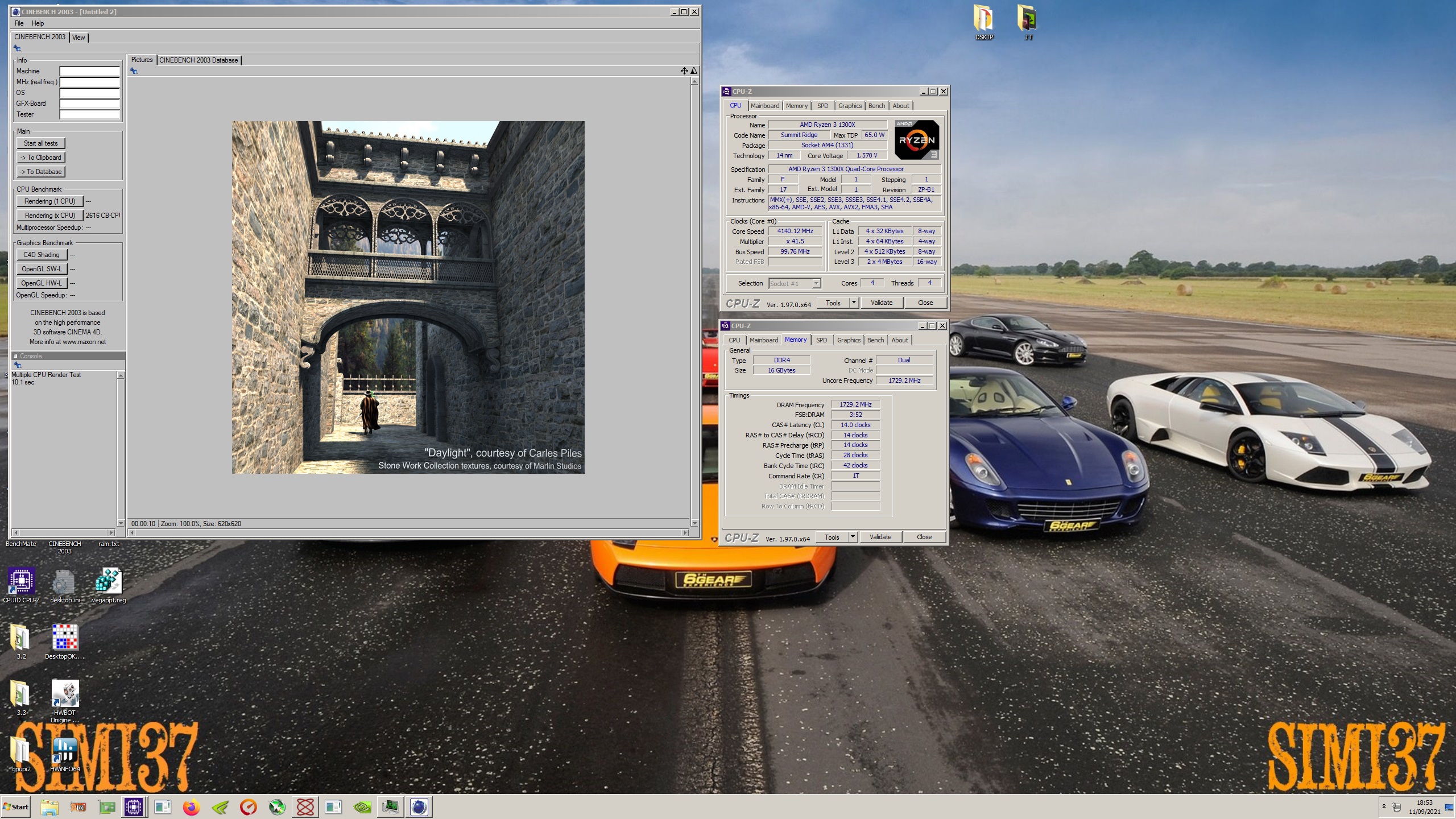Screen dimensions: 1456x819
Task: Click the GFX-Board input field
Action: [90, 104]
